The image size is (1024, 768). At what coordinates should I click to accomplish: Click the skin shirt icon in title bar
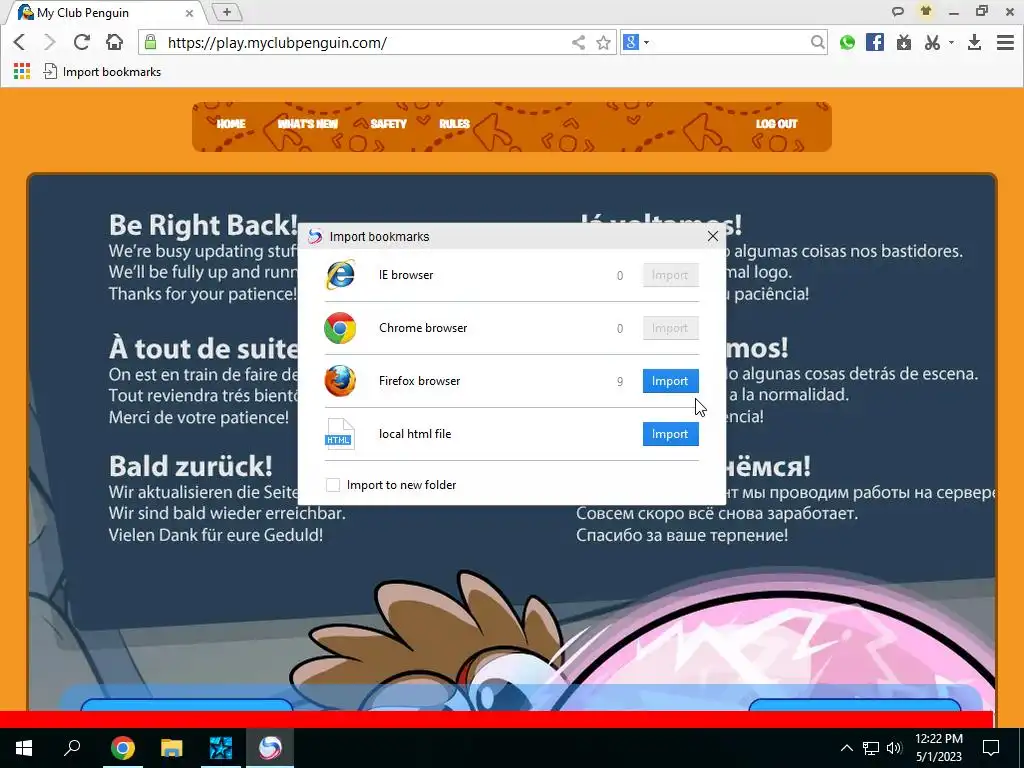925,11
